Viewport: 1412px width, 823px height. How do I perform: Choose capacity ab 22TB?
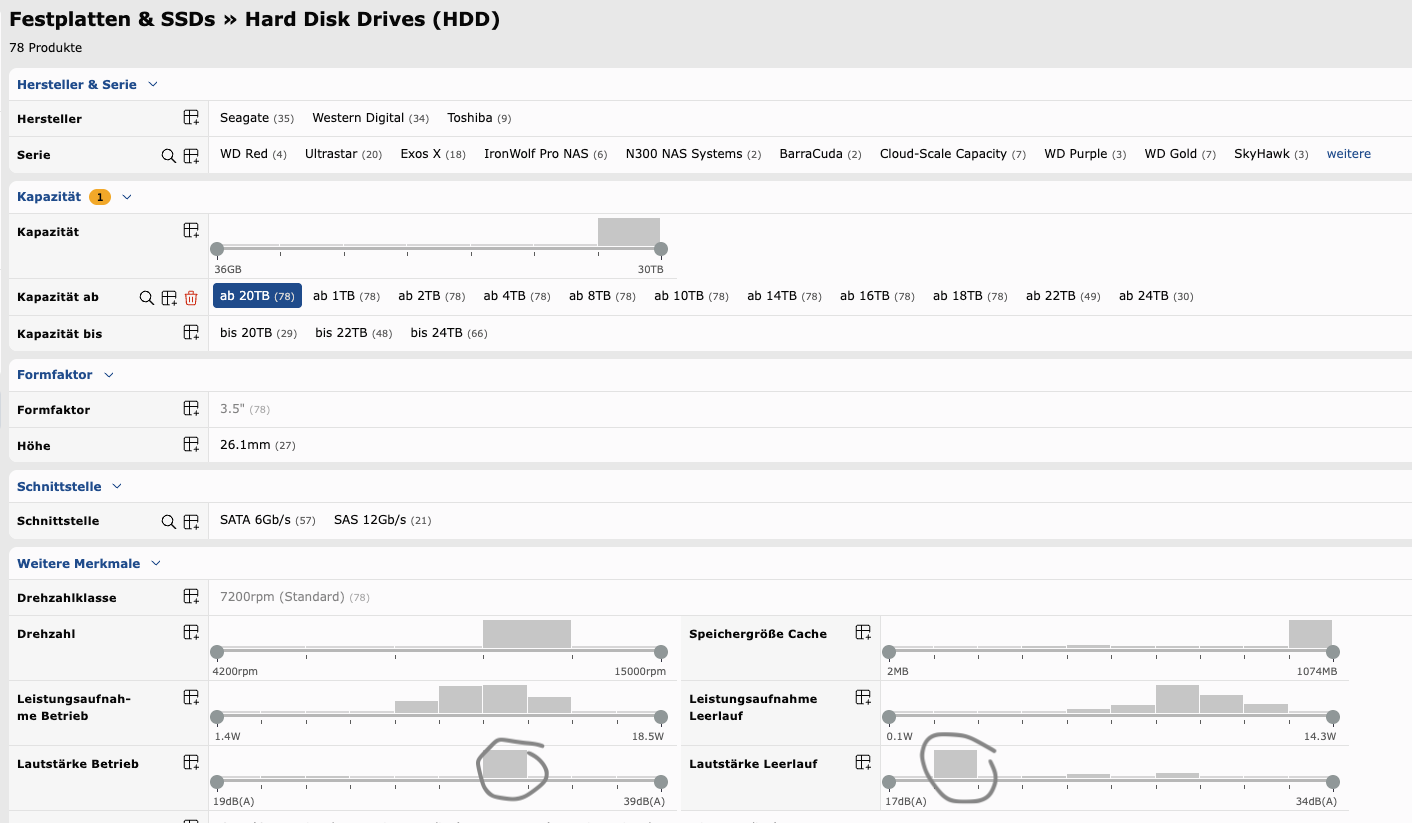tap(1063, 296)
